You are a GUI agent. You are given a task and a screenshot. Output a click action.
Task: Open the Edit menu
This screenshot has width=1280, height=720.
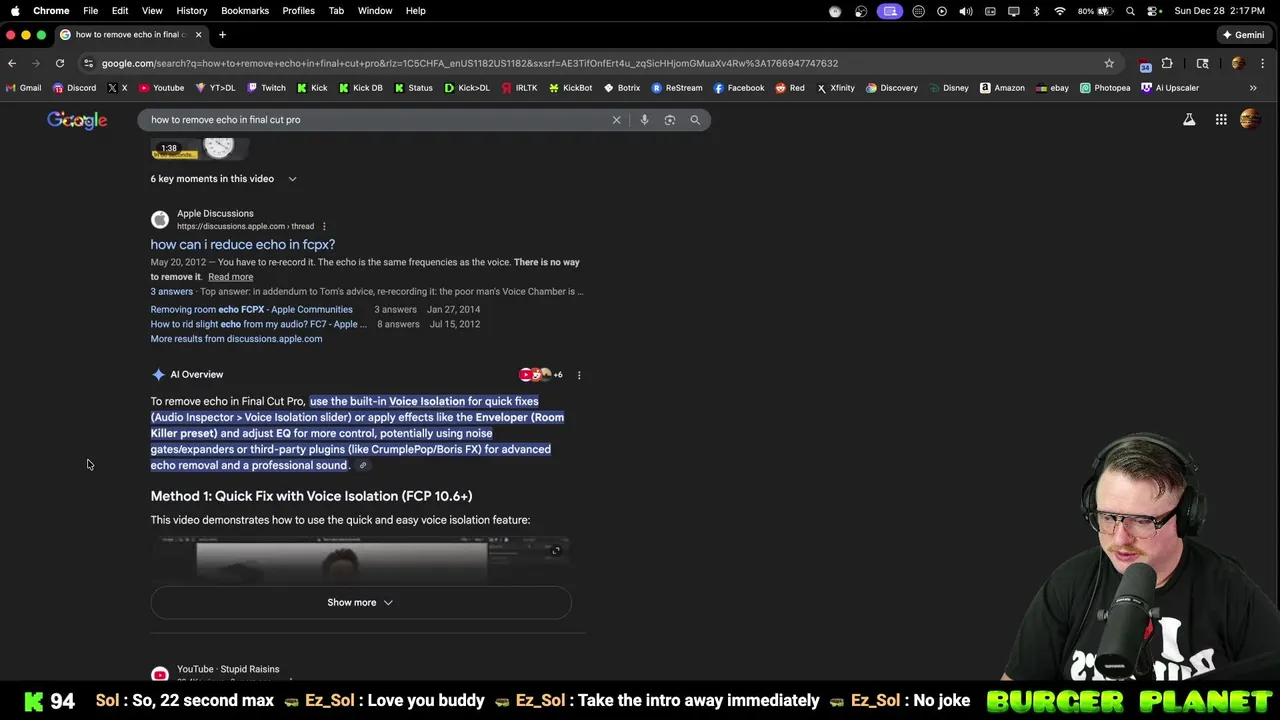click(x=120, y=11)
